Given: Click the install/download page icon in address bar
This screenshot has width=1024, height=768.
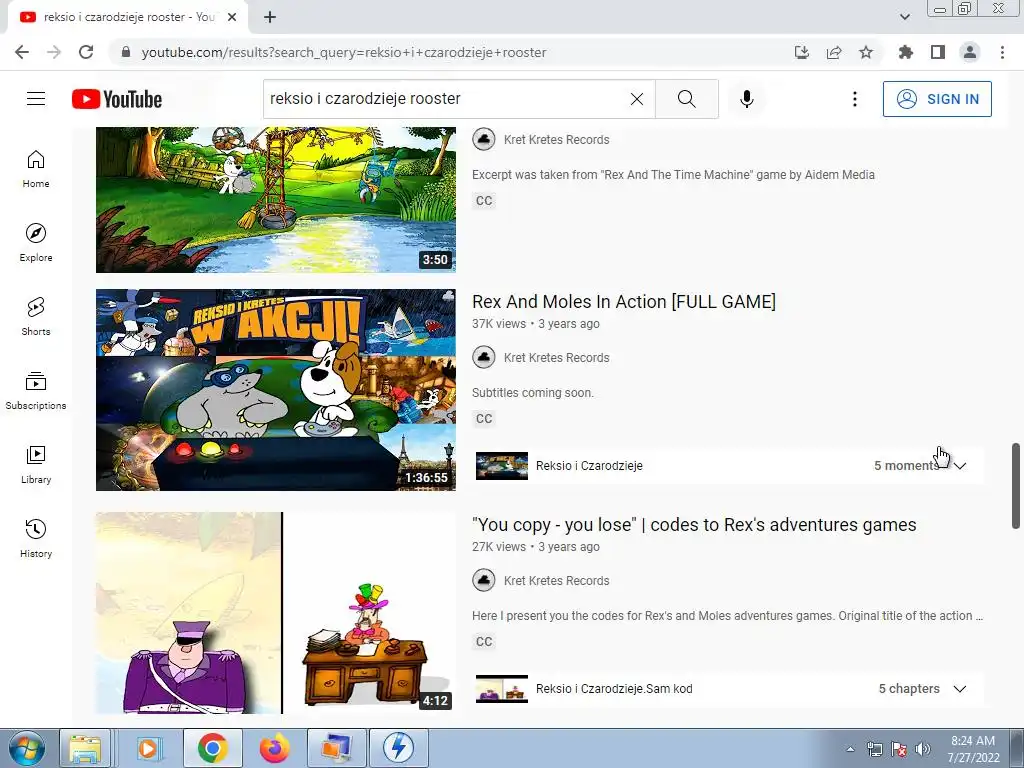Looking at the screenshot, I should (801, 52).
